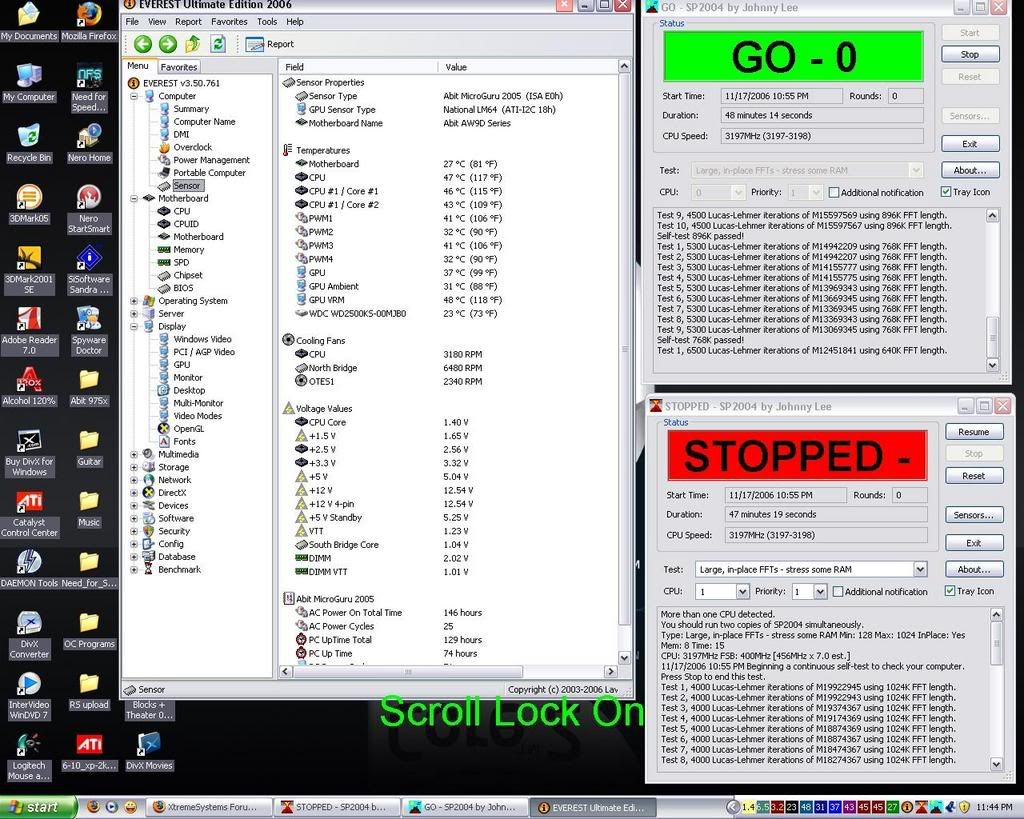Toggle Additional notification in GO SP2004 window

834,193
